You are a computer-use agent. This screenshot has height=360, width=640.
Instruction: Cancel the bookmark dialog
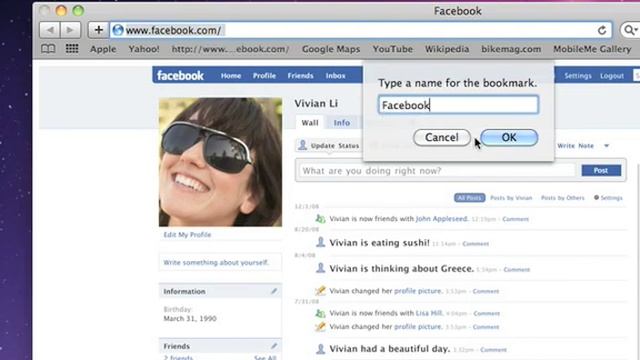[x=442, y=138]
